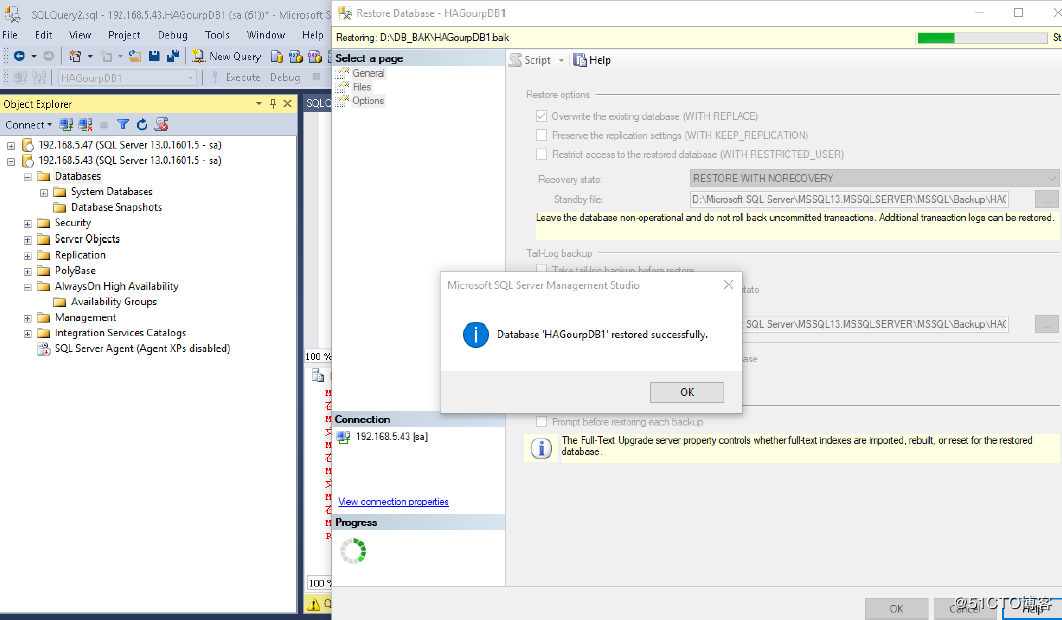Open the View menu
Screen dimensions: 1062x620
pyautogui.click(x=80, y=35)
